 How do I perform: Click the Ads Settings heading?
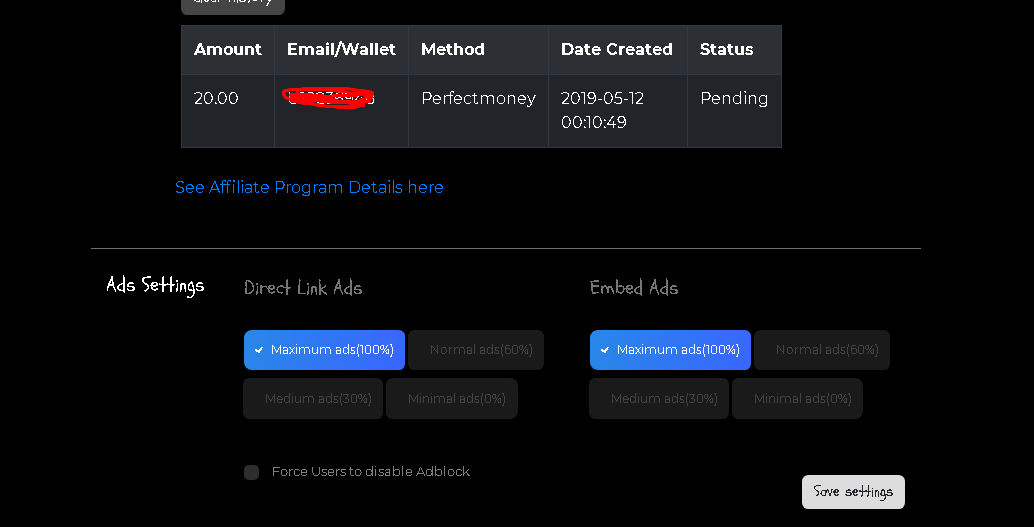[x=156, y=286]
